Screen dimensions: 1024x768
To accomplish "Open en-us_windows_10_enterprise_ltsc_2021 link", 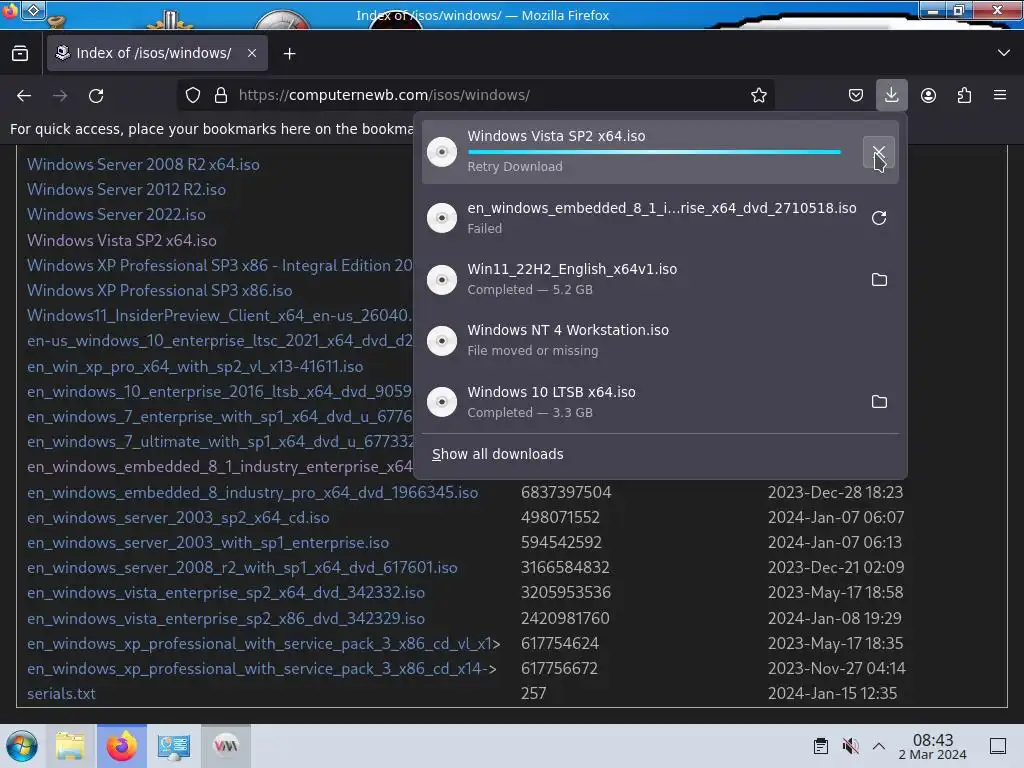I will [x=219, y=341].
